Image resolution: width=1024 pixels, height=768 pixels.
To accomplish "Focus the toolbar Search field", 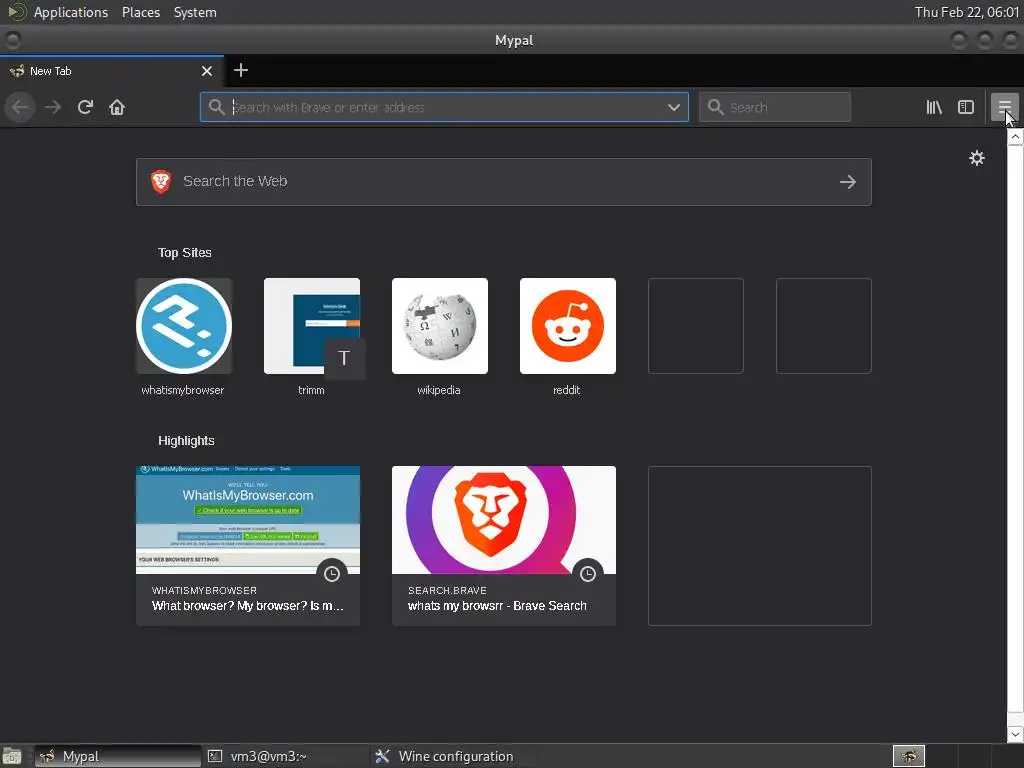I will click(x=775, y=107).
